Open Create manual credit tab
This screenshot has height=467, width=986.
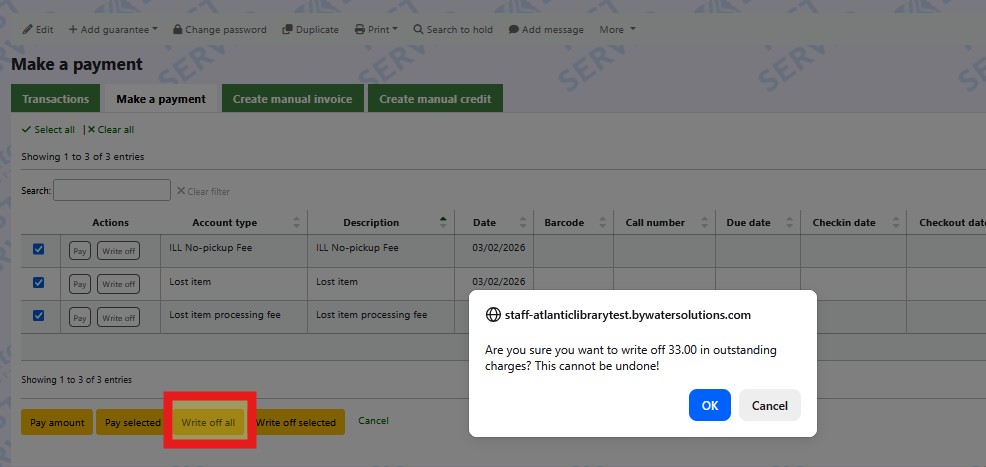tap(435, 99)
